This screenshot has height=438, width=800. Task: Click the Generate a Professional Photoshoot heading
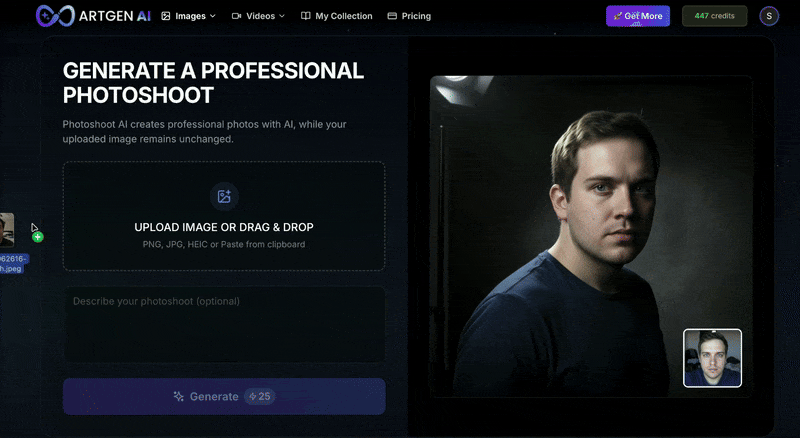click(213, 83)
